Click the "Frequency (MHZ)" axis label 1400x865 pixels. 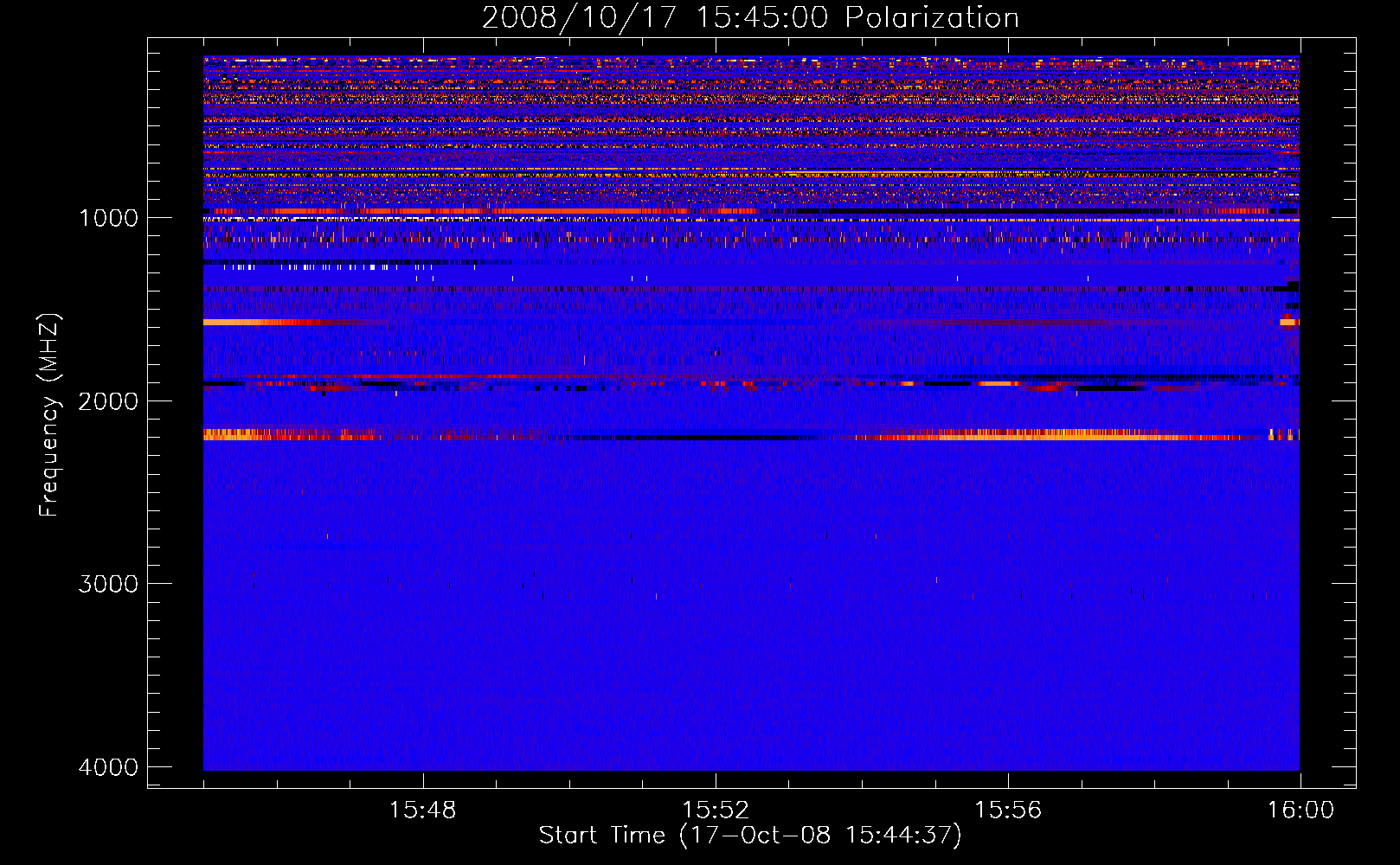49,415
